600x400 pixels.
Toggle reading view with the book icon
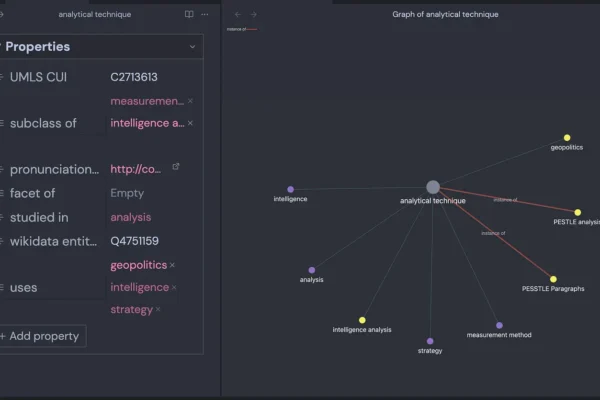point(189,14)
